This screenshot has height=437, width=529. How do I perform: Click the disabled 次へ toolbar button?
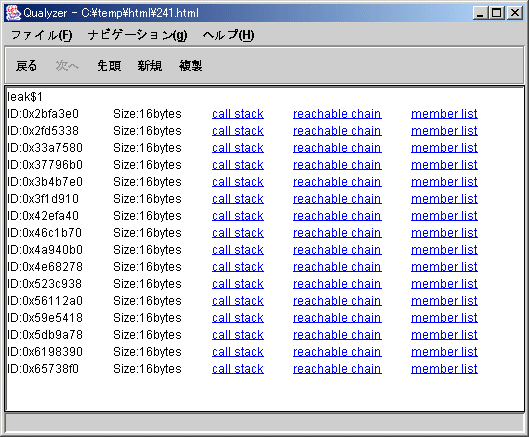pos(67,65)
